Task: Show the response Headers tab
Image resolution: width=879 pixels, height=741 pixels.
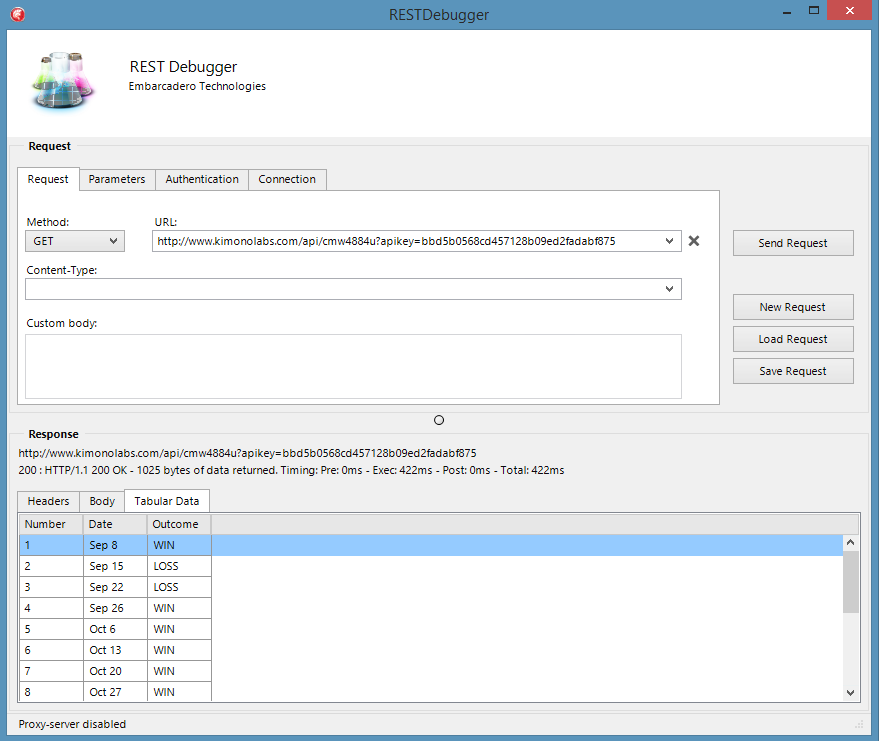Action: (48, 501)
